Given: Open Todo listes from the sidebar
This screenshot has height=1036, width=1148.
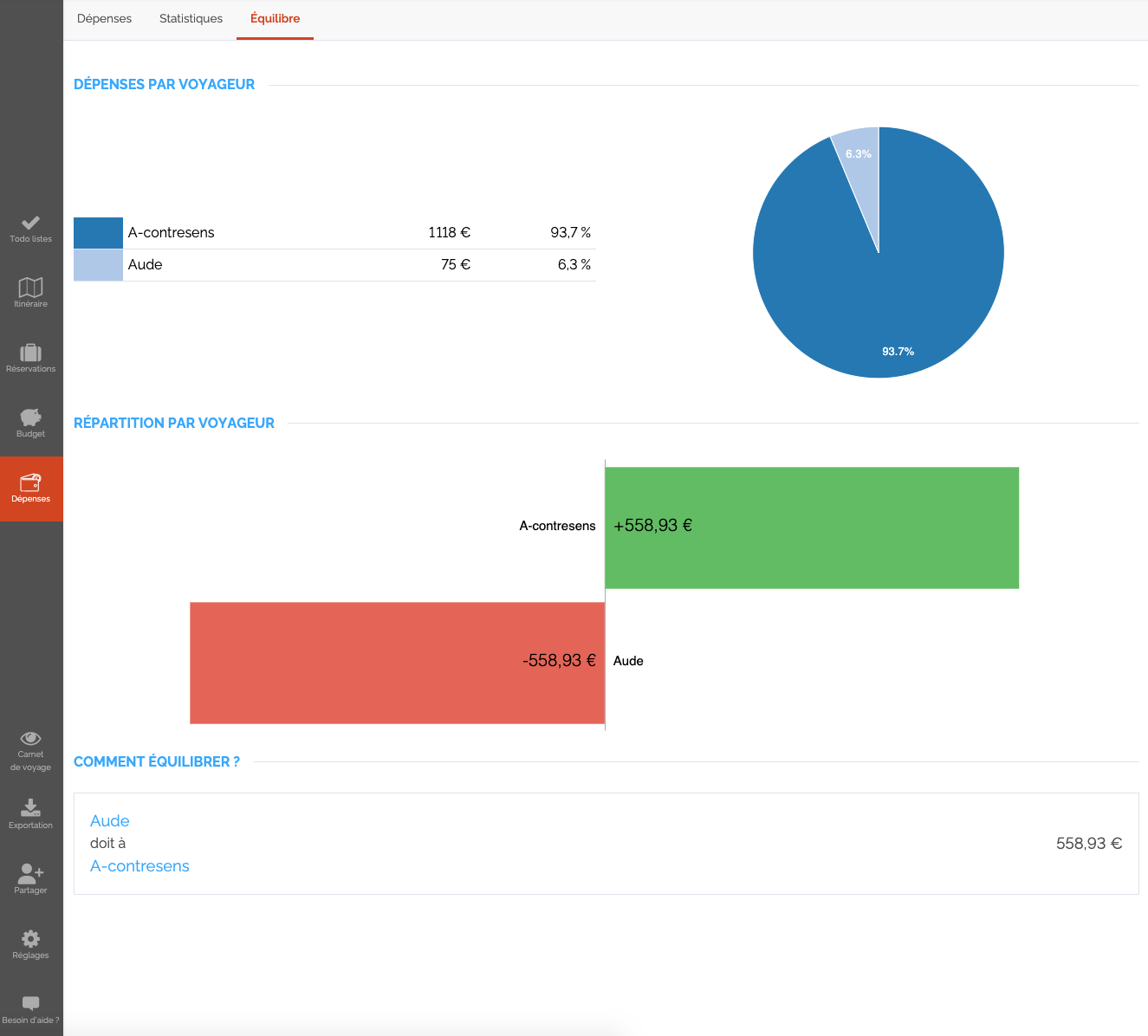Looking at the screenshot, I should click(x=31, y=229).
